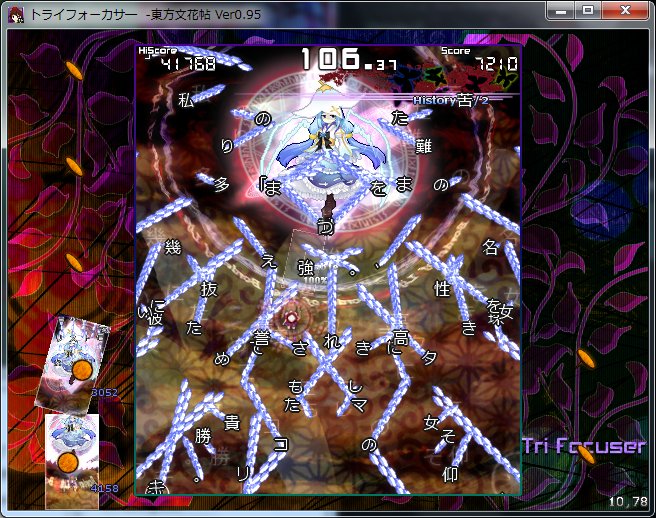The height and width of the screenshot is (518, 656).
Task: Click the hiragana bullet を near the boss
Action: point(378,188)
